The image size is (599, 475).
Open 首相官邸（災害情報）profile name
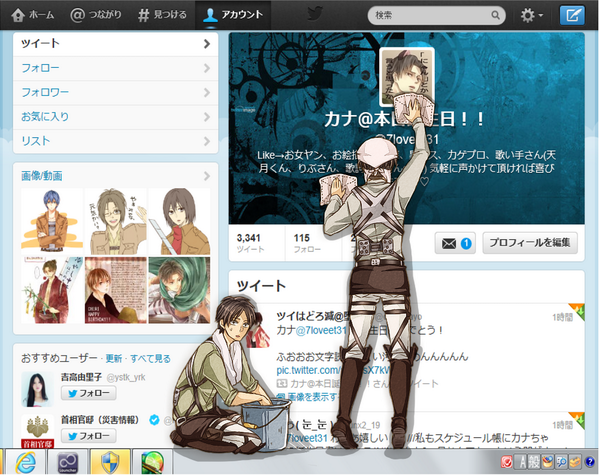100,420
